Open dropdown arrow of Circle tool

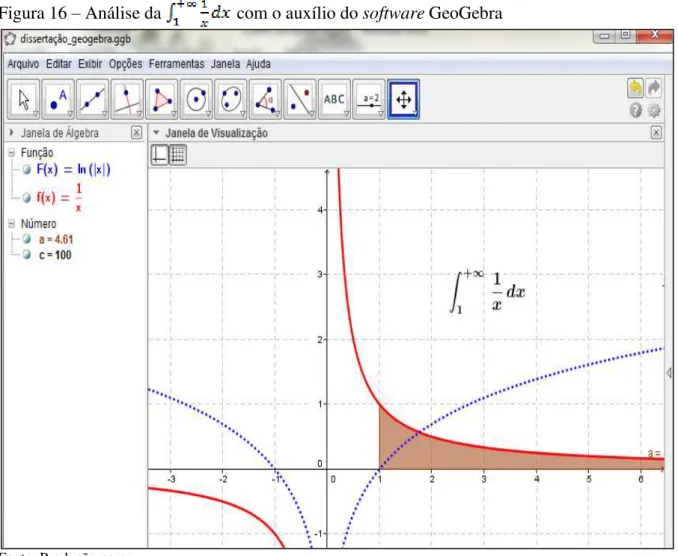click(x=208, y=114)
